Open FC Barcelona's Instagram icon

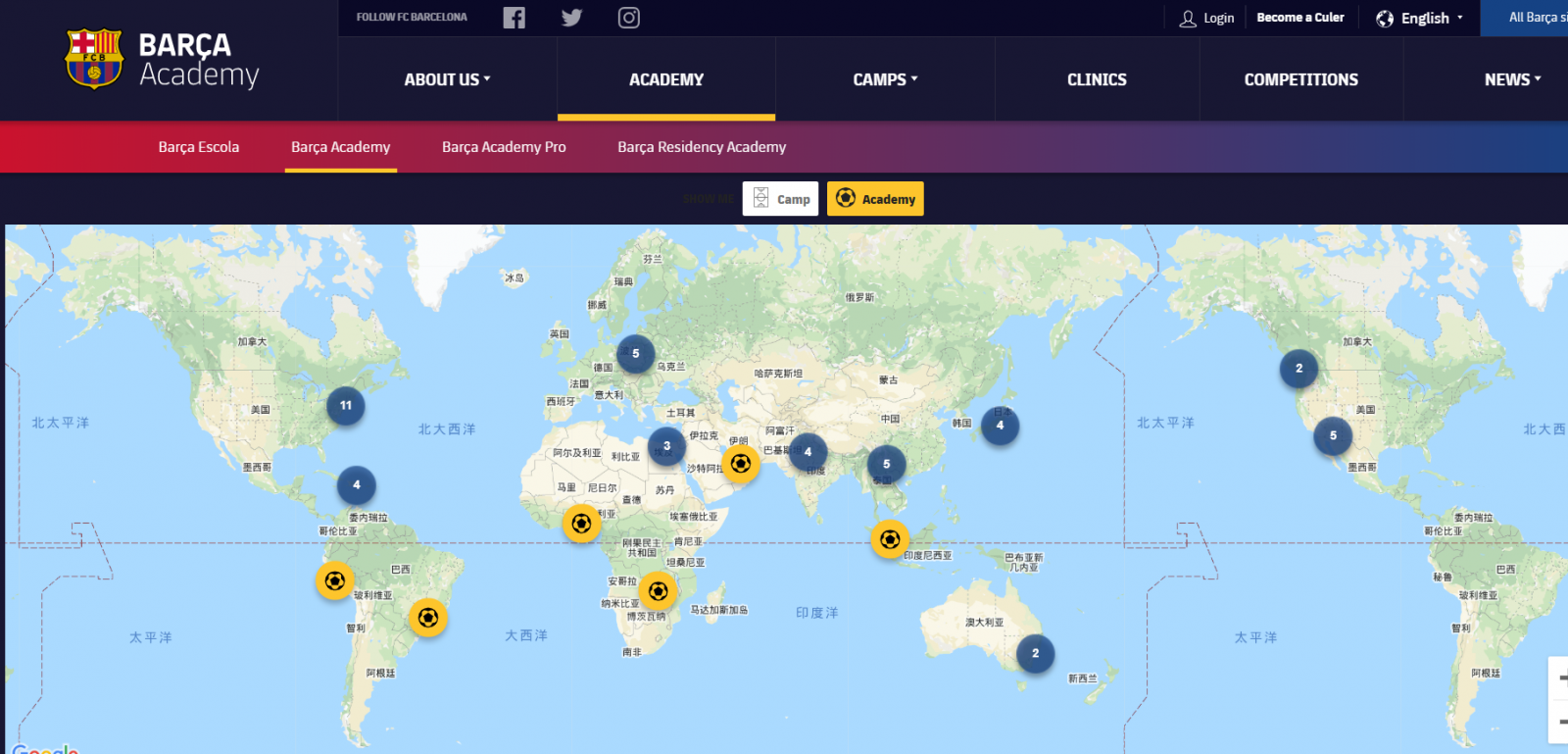pos(629,18)
